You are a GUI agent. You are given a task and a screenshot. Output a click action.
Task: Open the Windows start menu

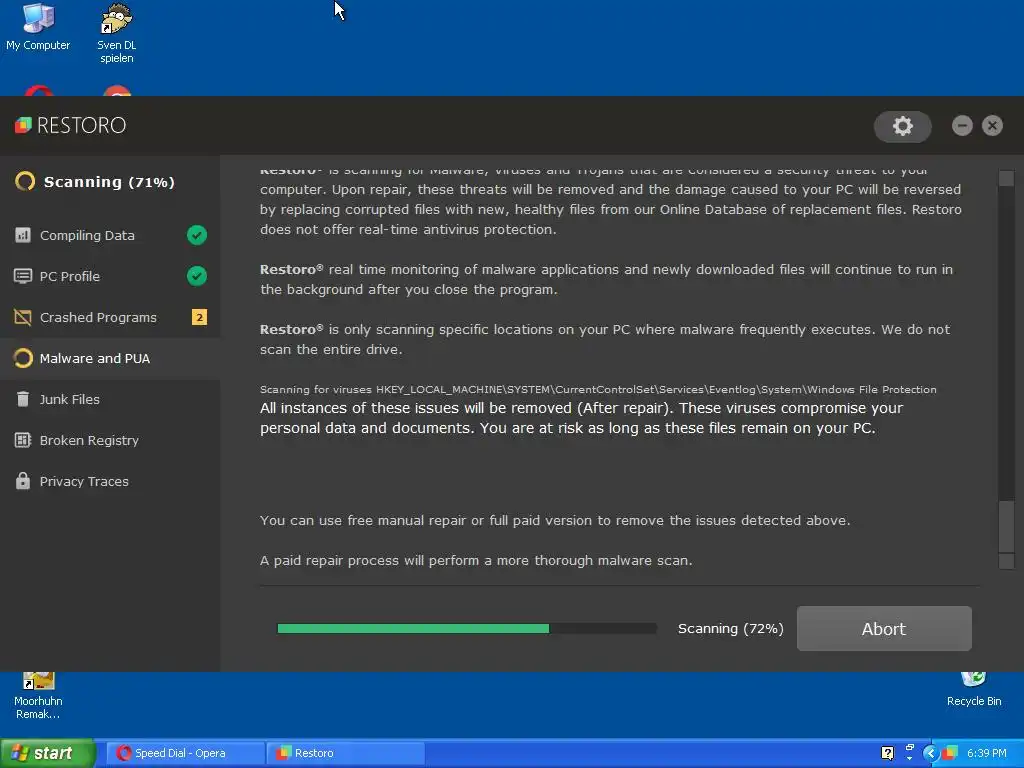pyautogui.click(x=47, y=753)
